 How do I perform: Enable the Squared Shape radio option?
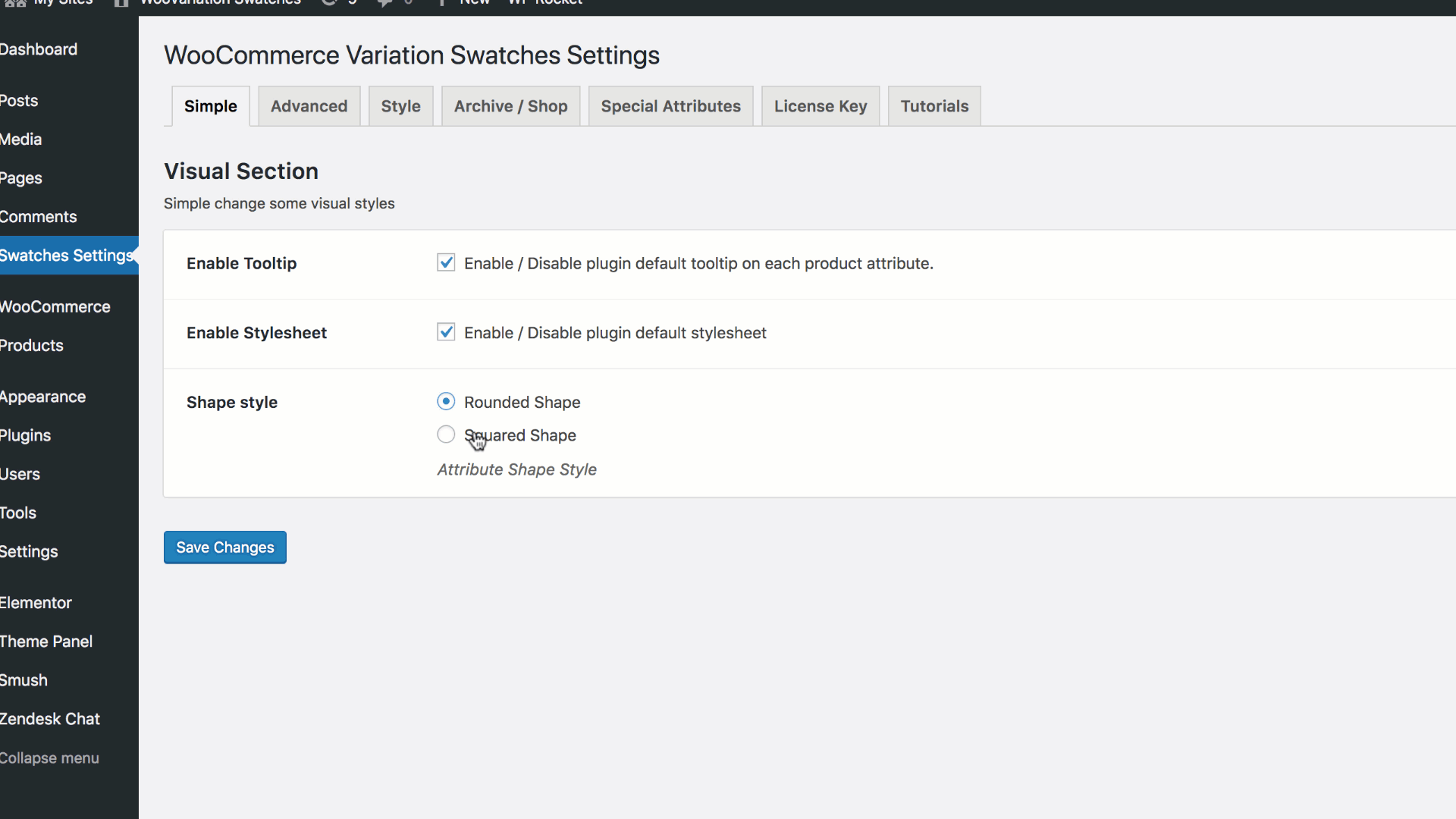[446, 435]
